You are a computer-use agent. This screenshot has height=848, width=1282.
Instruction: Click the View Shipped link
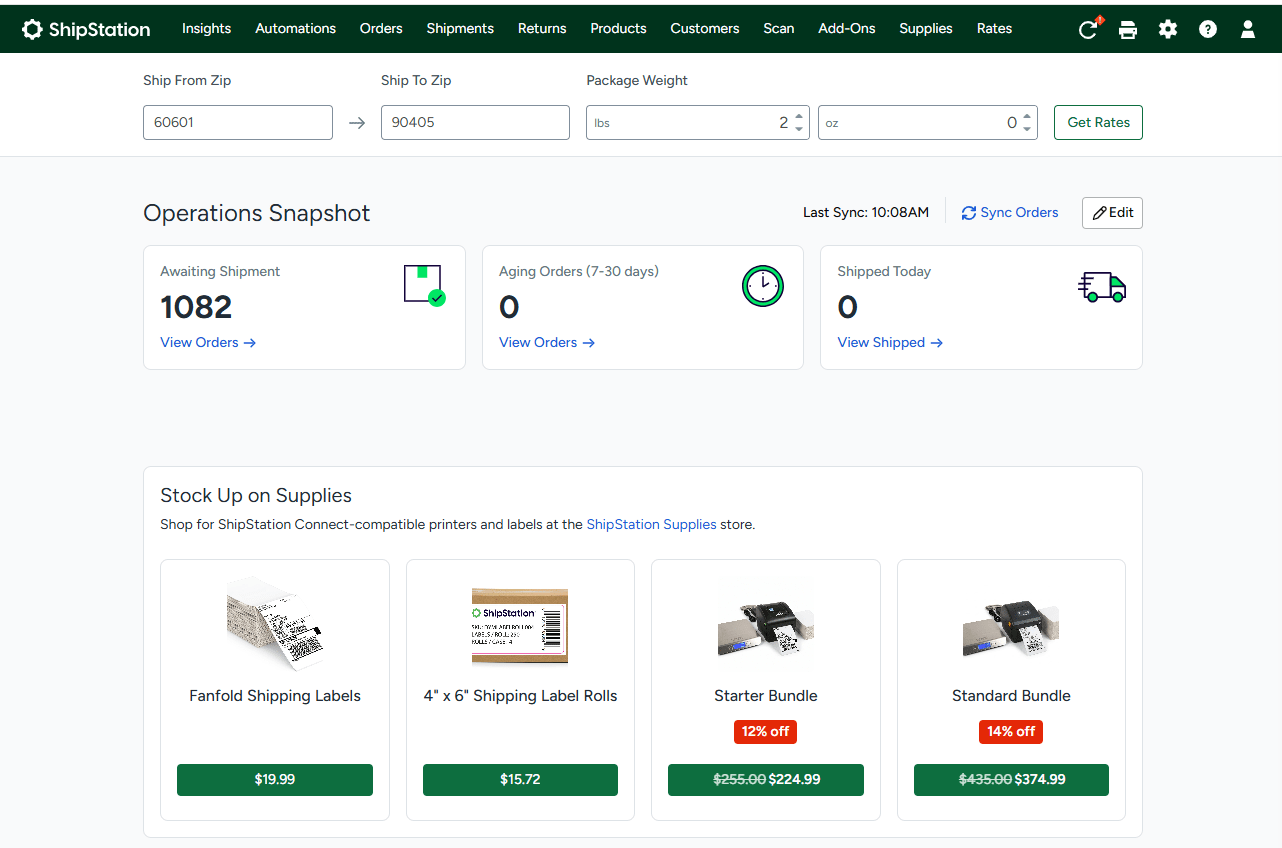(890, 343)
